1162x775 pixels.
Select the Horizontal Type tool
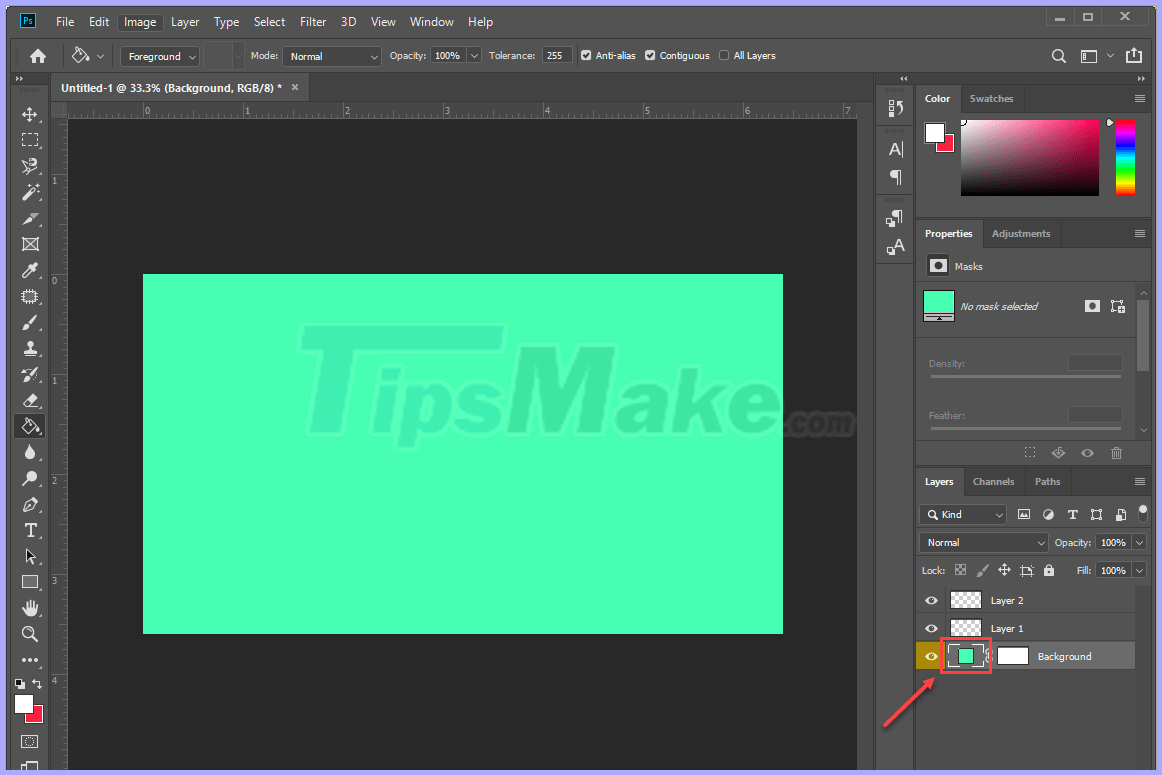(30, 530)
